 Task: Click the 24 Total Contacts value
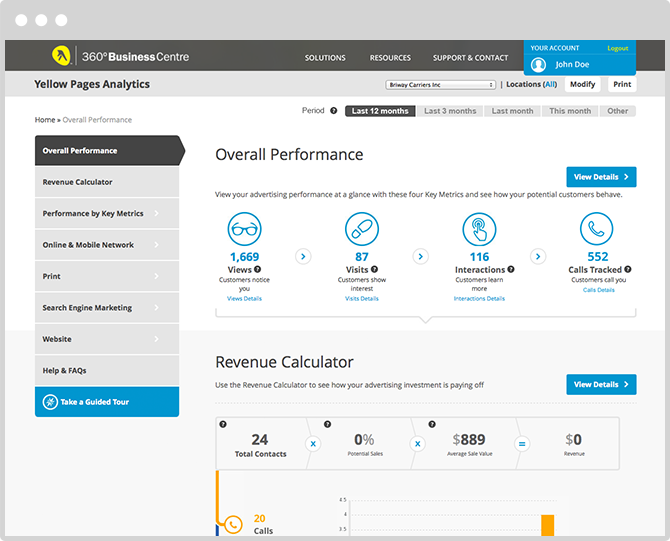[x=259, y=439]
